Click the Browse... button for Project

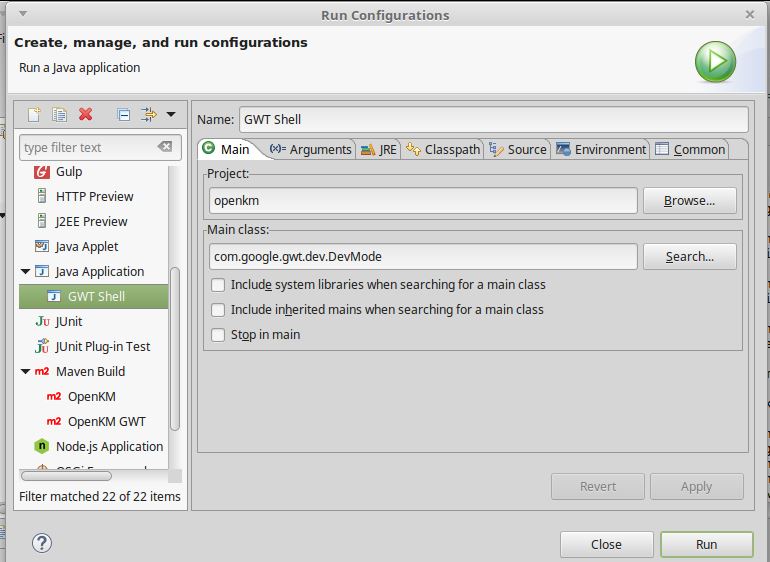tap(689, 200)
